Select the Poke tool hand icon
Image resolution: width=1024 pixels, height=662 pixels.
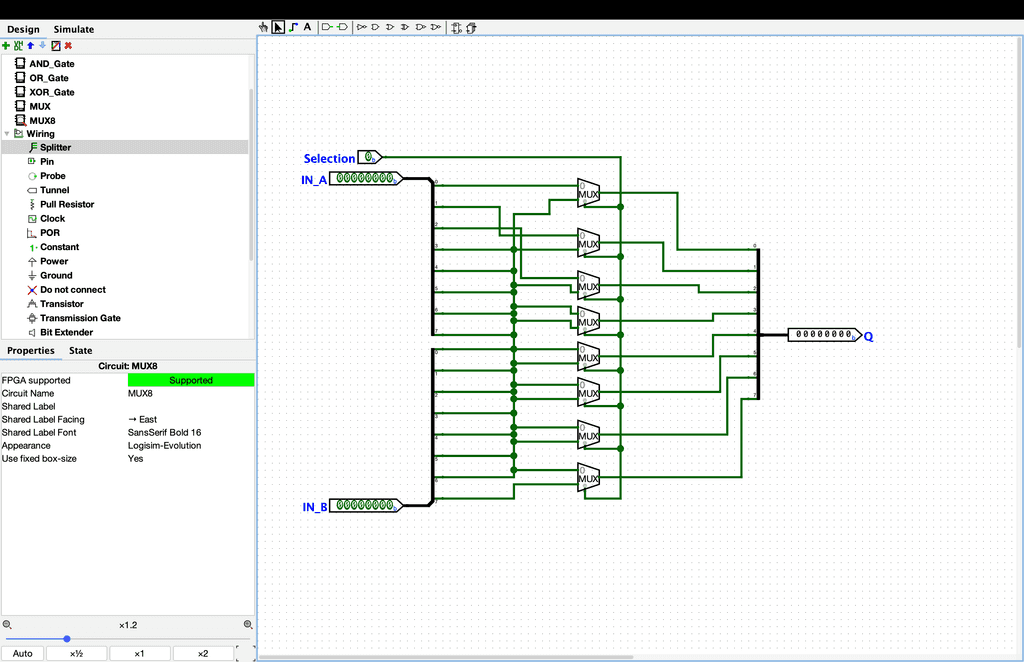(264, 28)
